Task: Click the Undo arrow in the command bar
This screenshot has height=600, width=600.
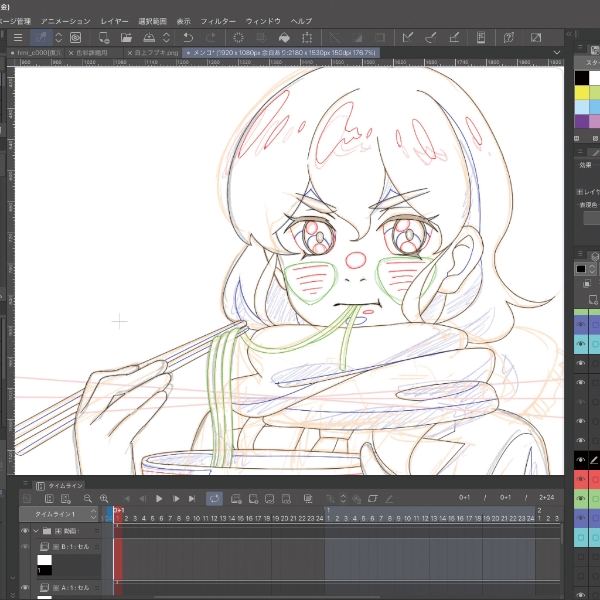Action: point(187,38)
